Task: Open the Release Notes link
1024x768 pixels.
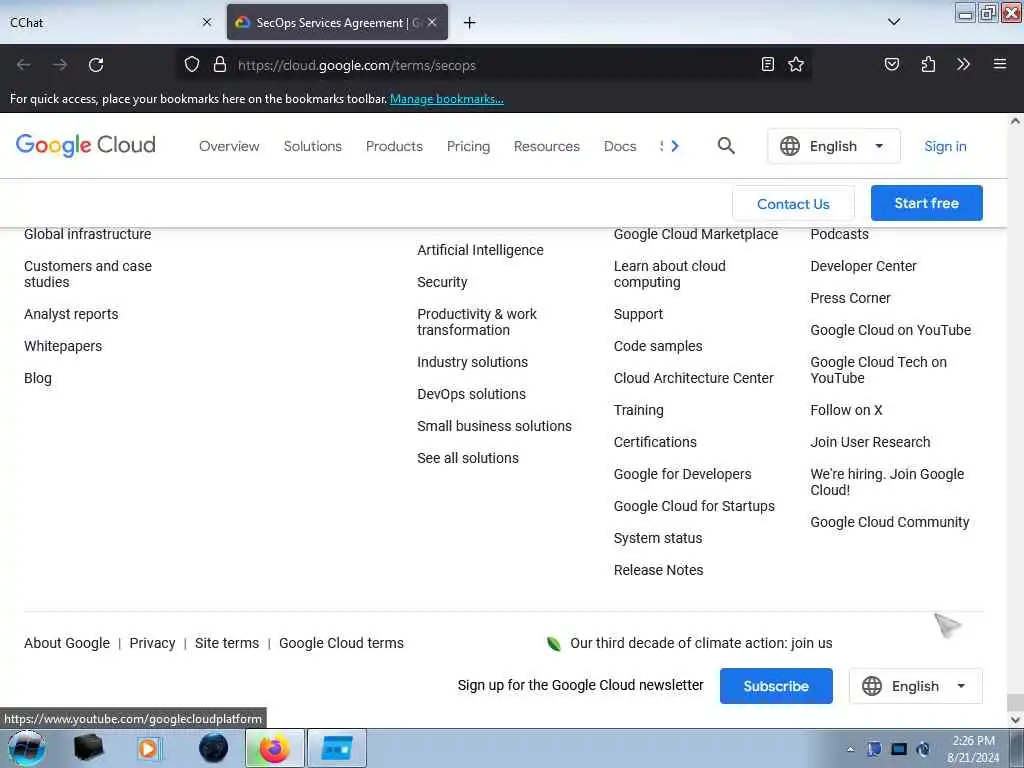Action: 658,570
